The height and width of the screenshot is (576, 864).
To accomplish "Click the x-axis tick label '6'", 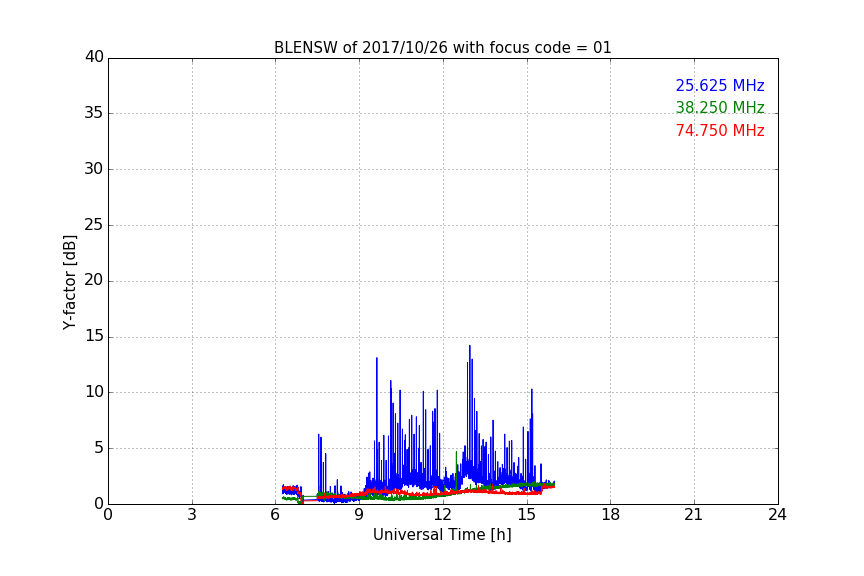I will (x=276, y=515).
